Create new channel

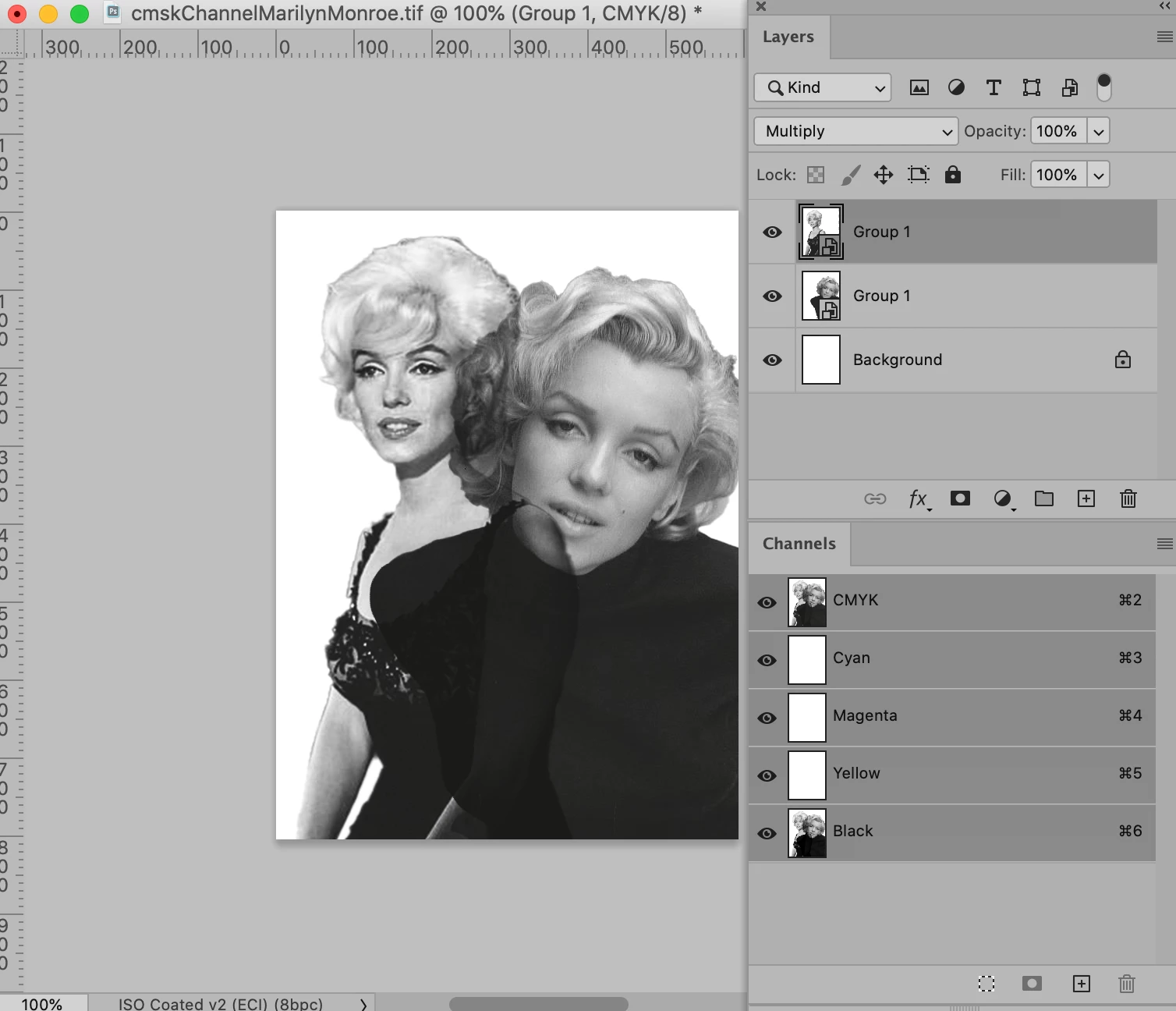1082,984
